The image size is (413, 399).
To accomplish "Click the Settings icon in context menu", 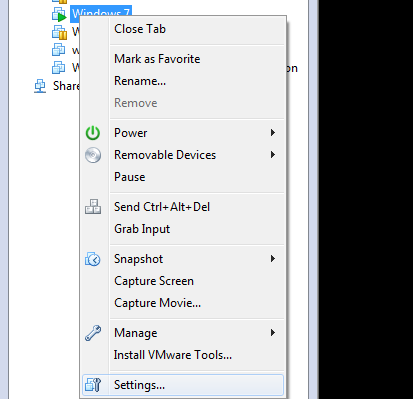I will click(x=93, y=385).
